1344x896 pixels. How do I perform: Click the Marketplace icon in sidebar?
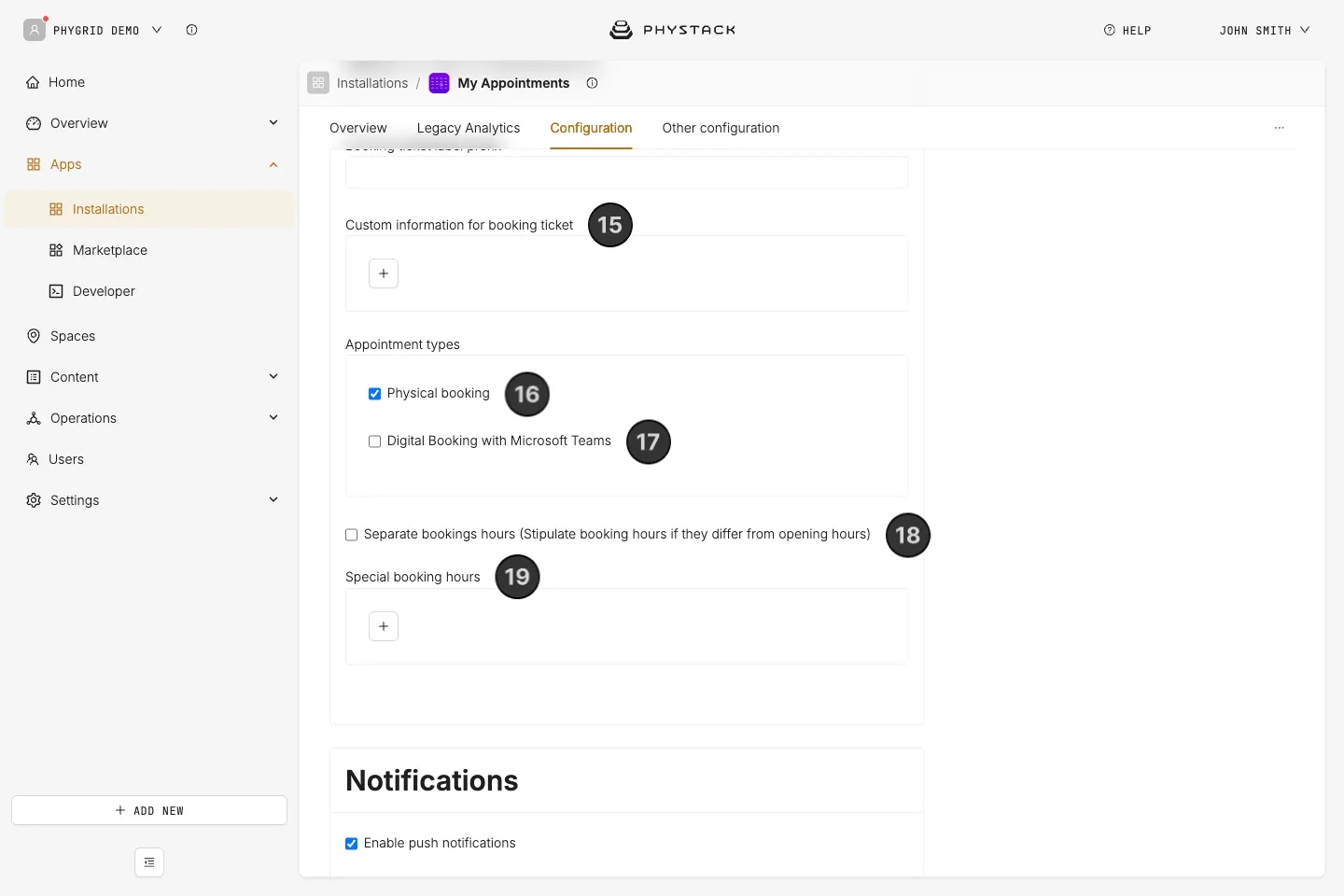click(56, 250)
